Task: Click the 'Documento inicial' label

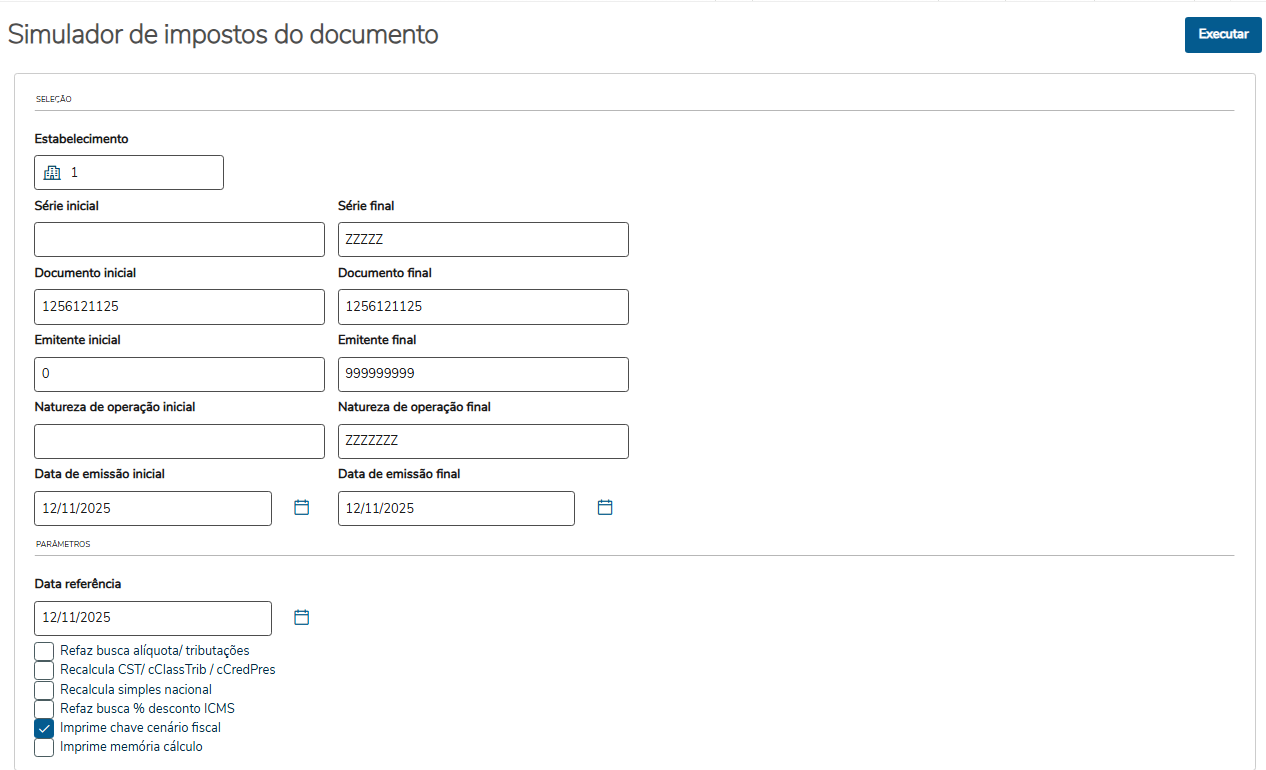Action: 85,273
